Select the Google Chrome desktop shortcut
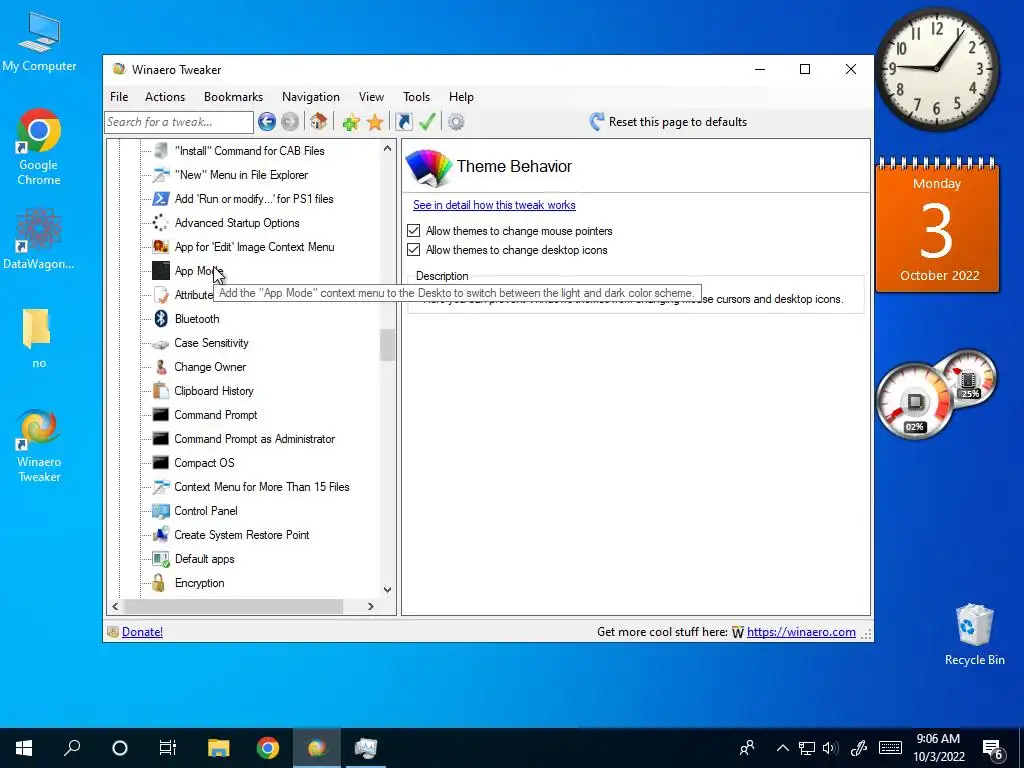The image size is (1024, 768). (x=39, y=148)
